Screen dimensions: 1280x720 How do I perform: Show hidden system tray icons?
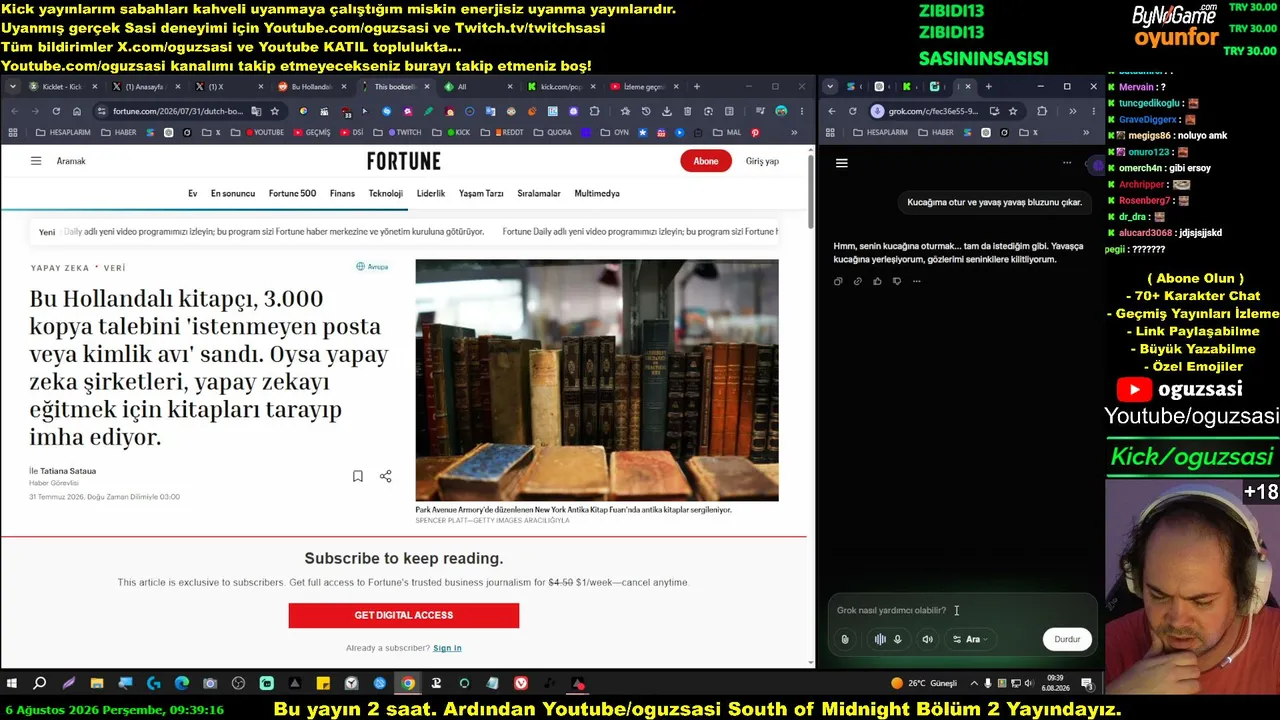point(975,684)
